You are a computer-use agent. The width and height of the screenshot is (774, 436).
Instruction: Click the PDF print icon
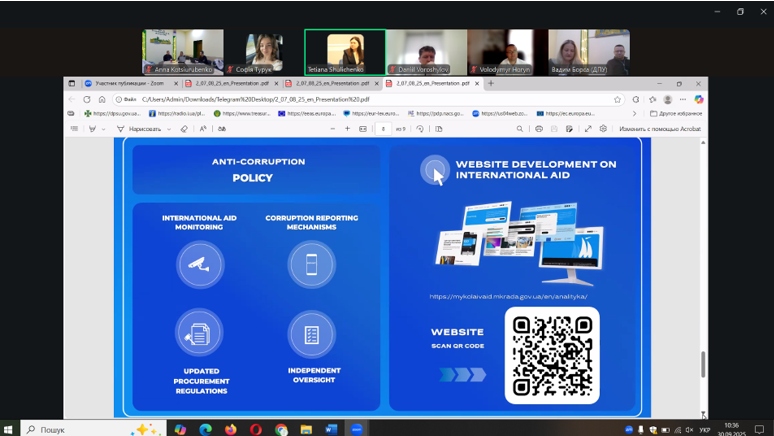[539, 129]
